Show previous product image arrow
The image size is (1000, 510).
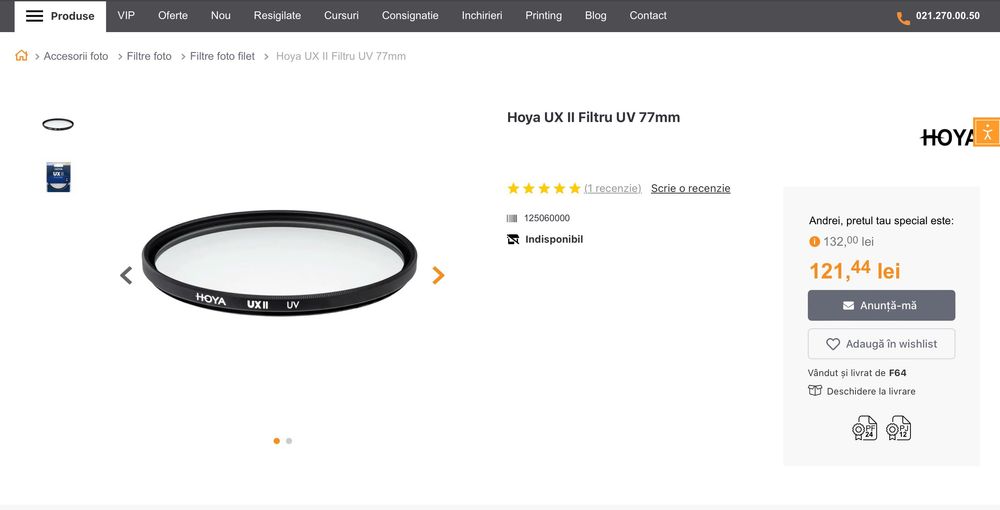point(126,275)
